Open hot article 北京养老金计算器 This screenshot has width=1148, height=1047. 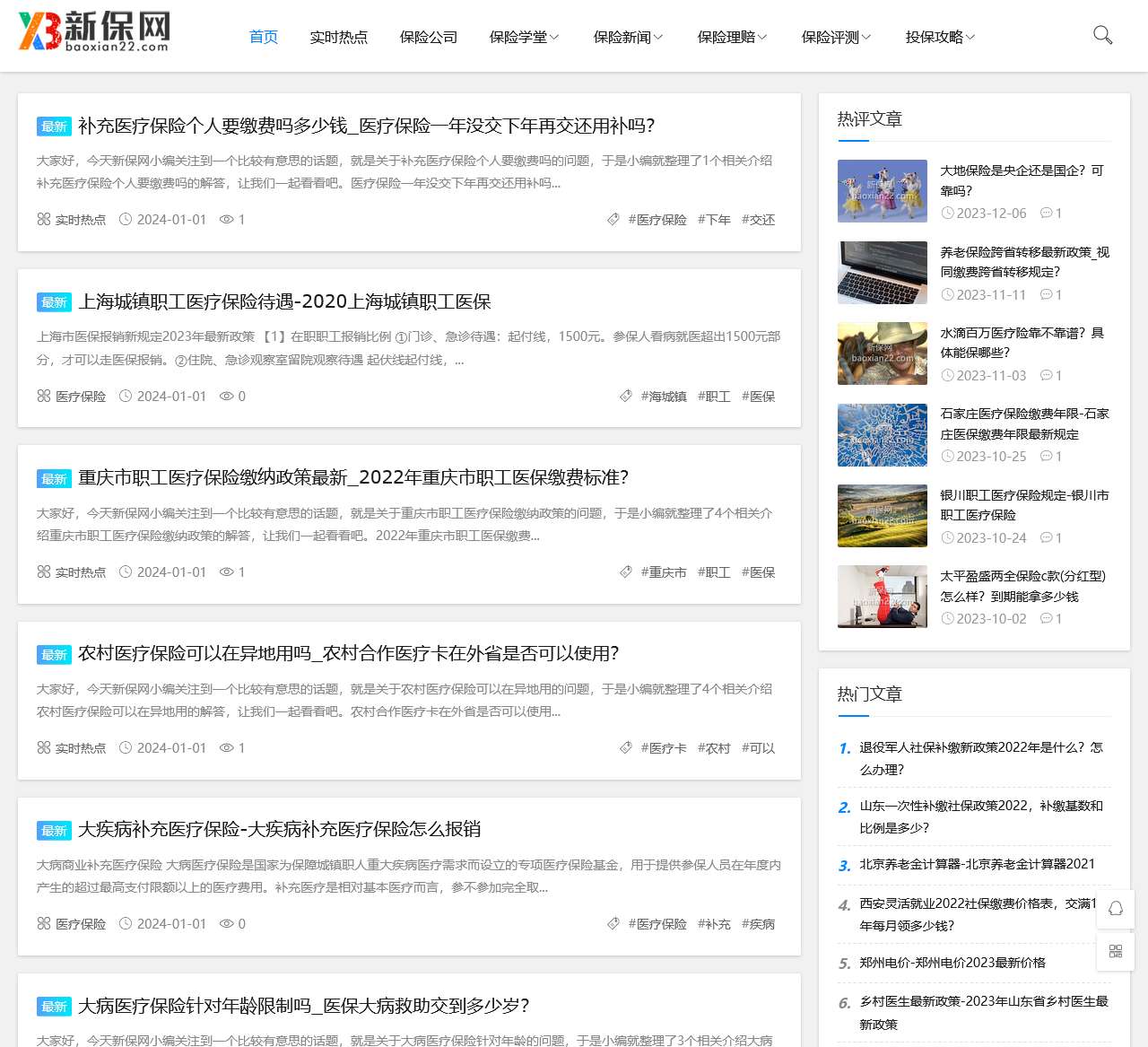point(977,864)
